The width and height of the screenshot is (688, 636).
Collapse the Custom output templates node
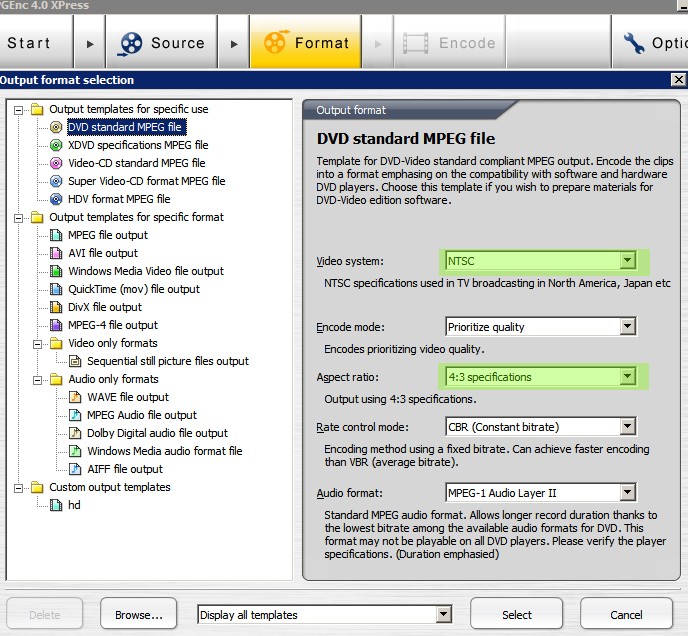18,488
